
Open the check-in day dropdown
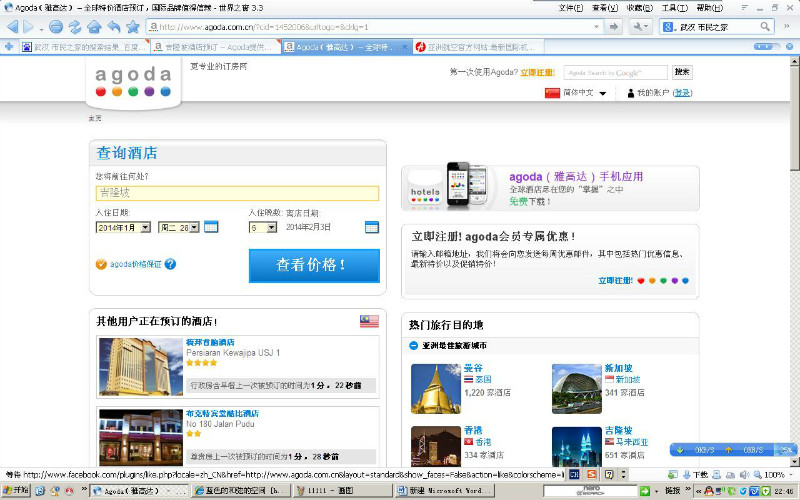[x=179, y=227]
